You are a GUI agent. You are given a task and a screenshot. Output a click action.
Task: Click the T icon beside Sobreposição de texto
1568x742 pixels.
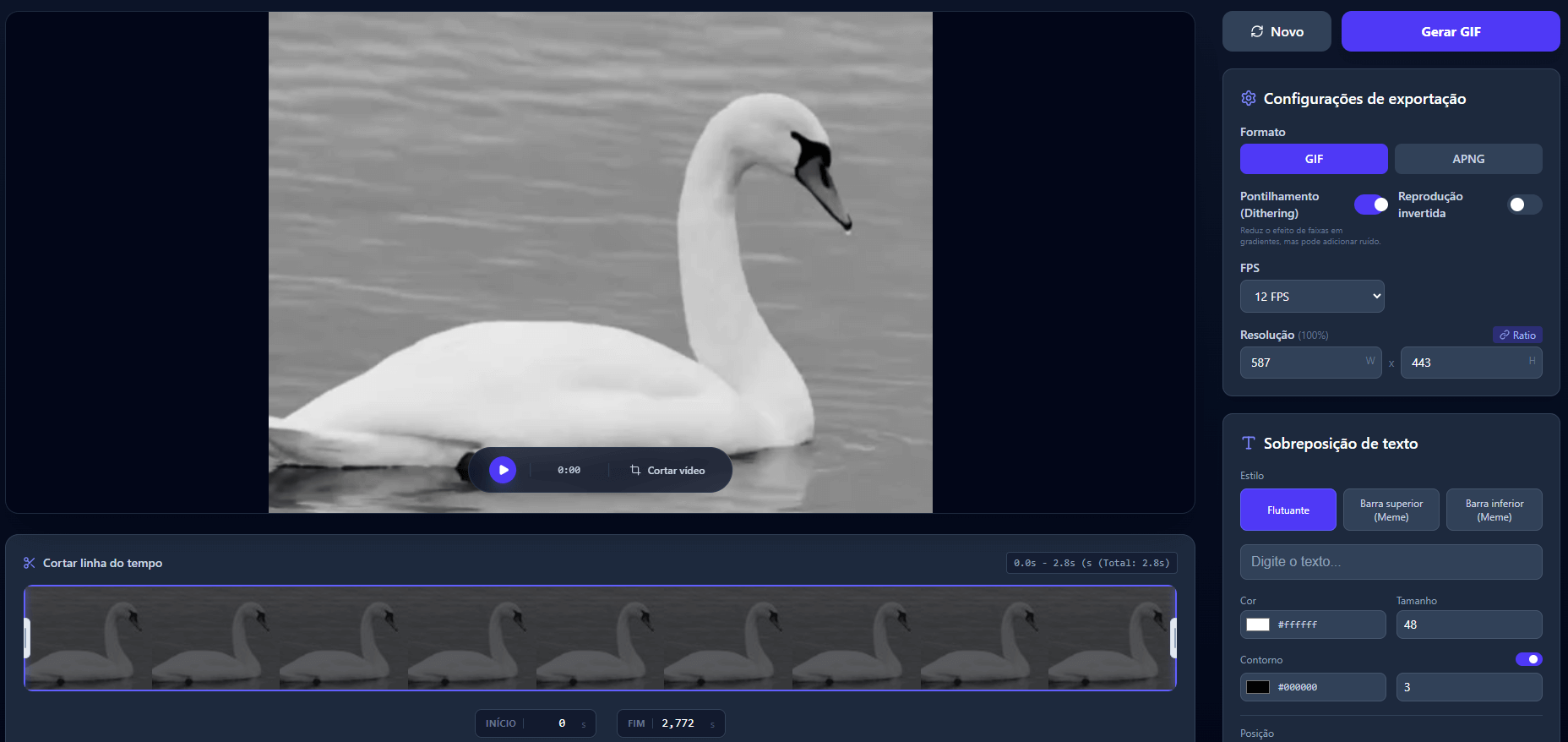[1249, 443]
